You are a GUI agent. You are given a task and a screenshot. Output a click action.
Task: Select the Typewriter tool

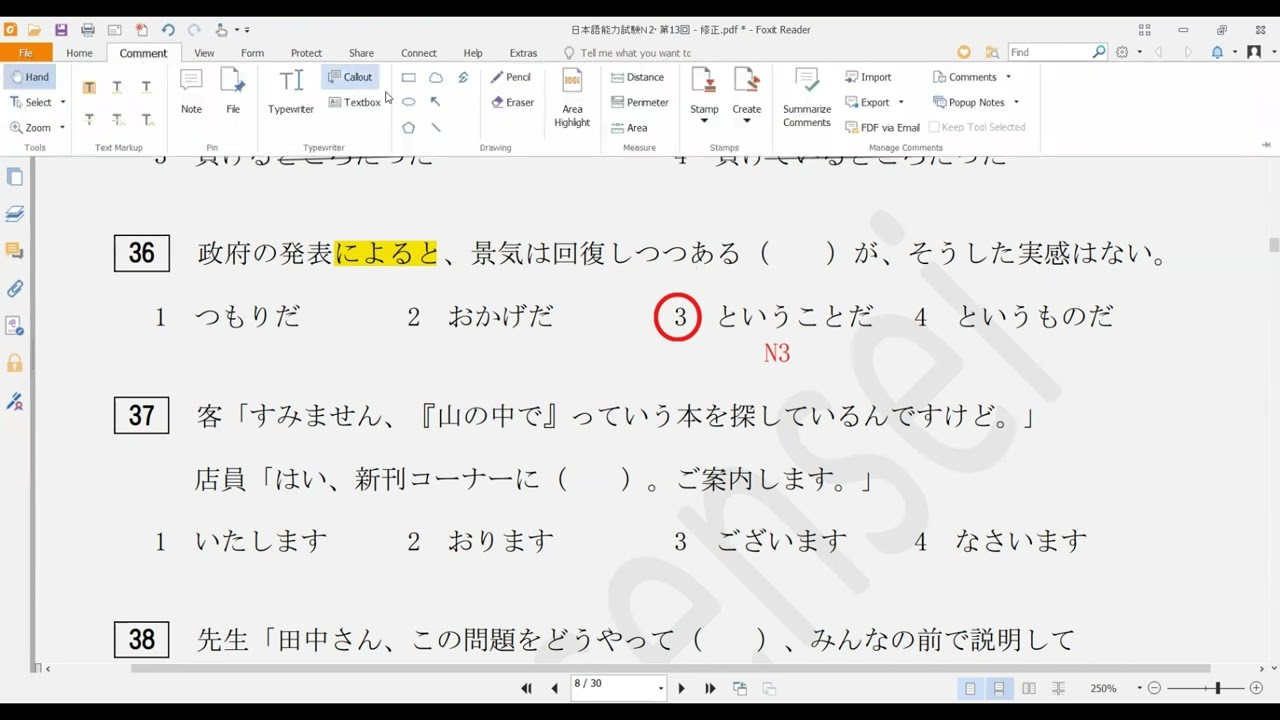click(291, 91)
